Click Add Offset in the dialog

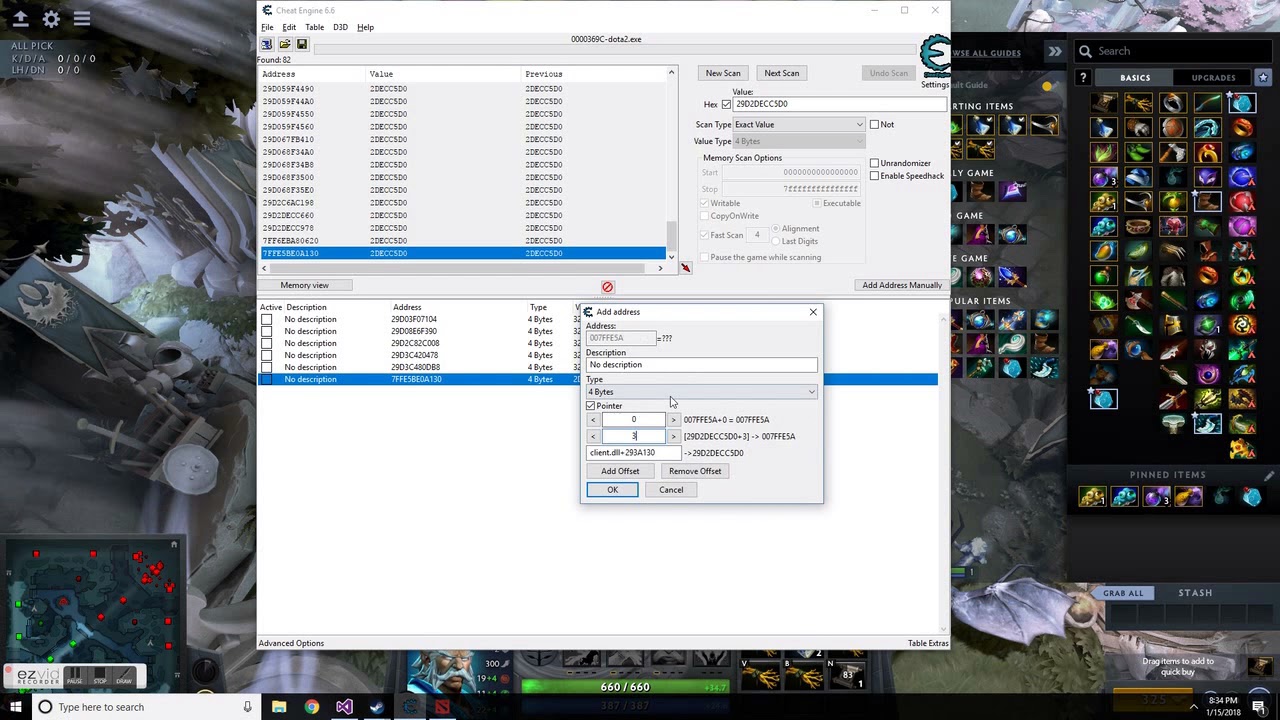click(620, 471)
